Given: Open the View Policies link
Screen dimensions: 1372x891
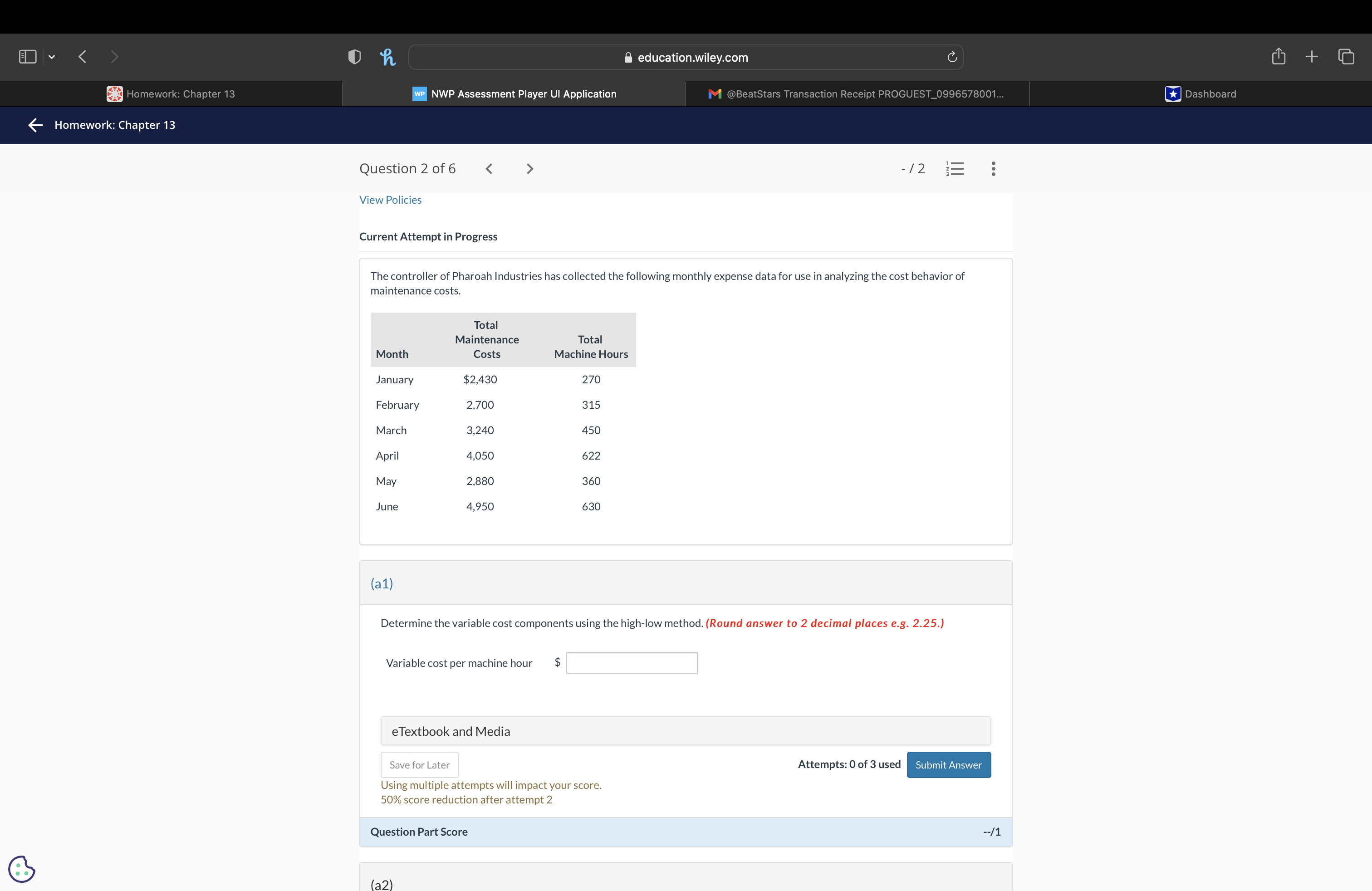Looking at the screenshot, I should click(390, 200).
